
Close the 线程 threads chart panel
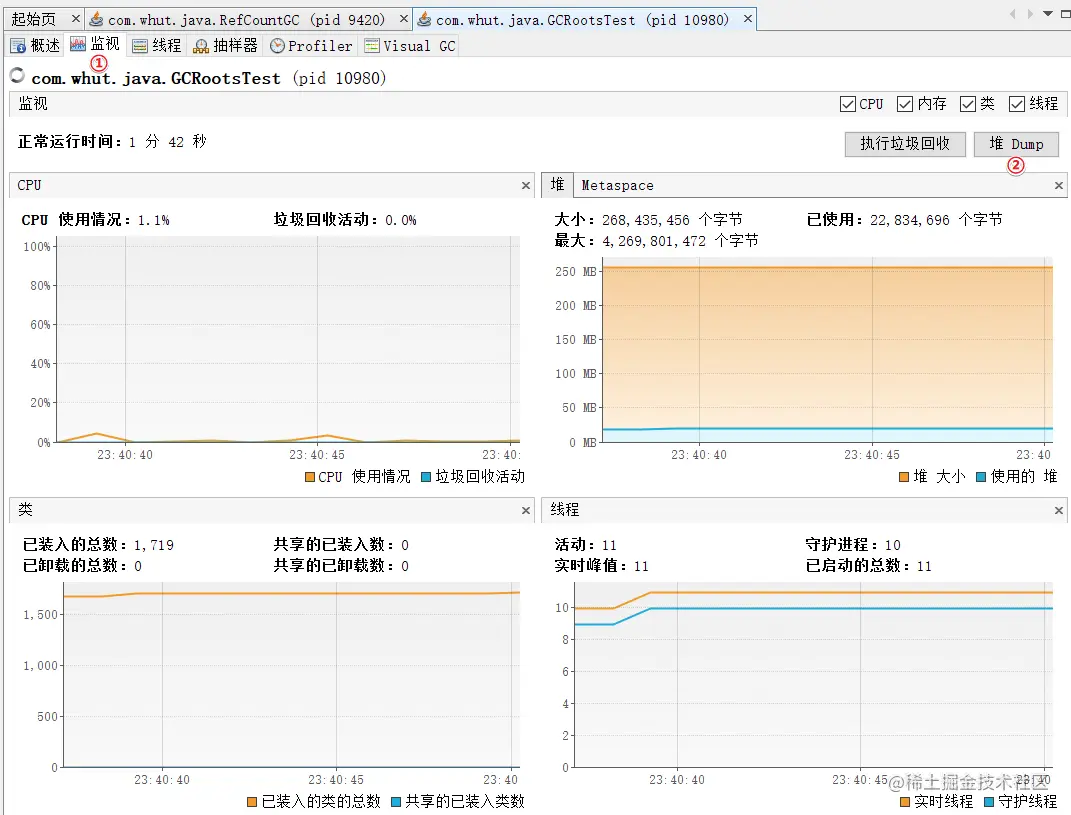click(x=1059, y=510)
